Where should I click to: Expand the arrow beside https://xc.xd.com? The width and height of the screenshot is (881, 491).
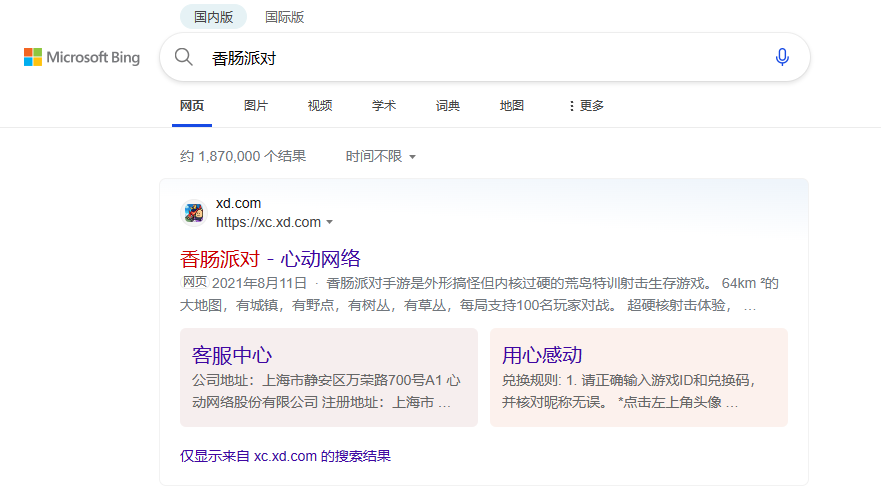point(330,222)
